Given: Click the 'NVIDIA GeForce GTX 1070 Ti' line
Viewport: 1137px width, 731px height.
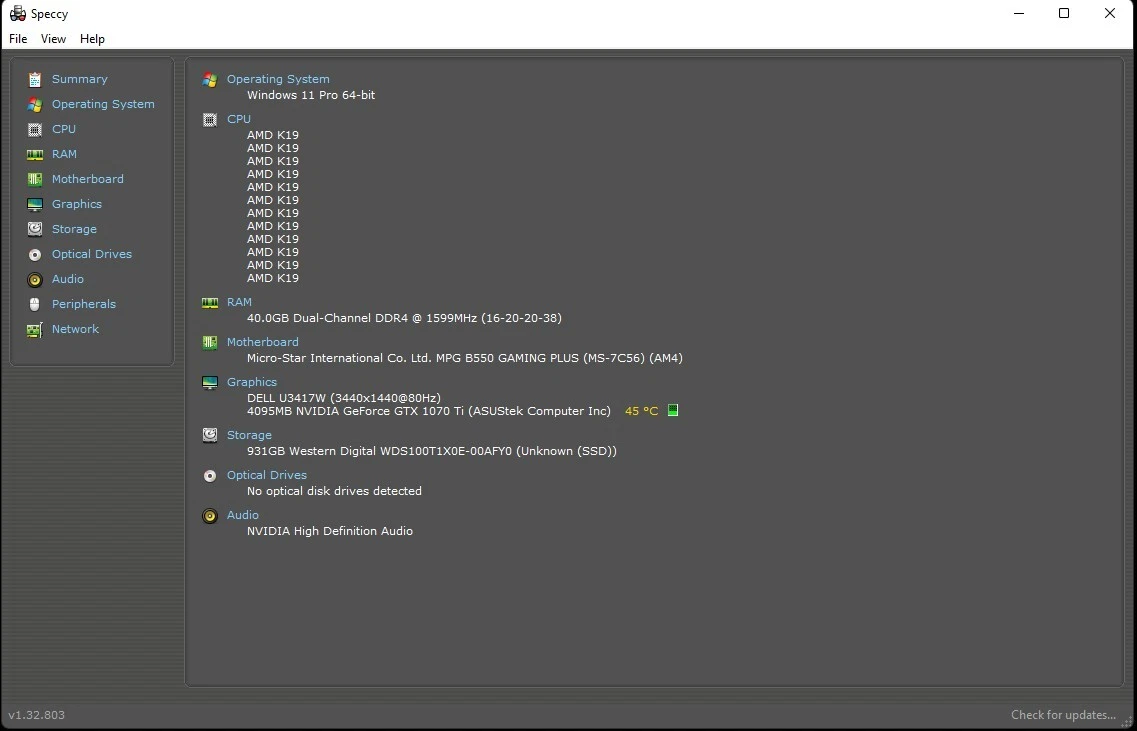Looking at the screenshot, I should (x=429, y=411).
